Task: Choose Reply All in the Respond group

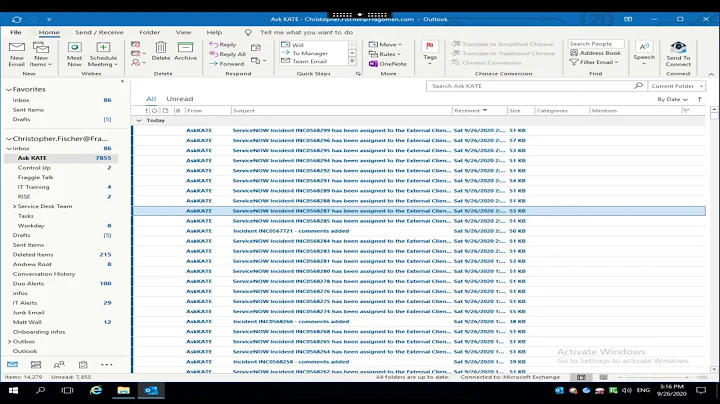Action: point(227,54)
